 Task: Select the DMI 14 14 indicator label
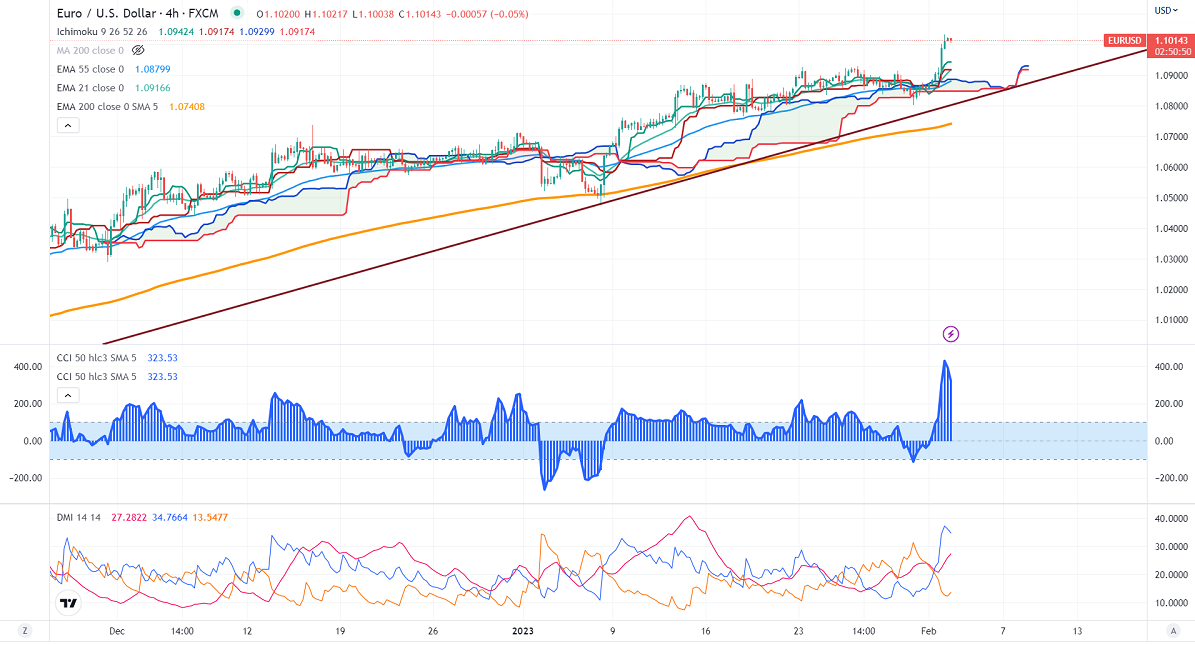point(80,516)
